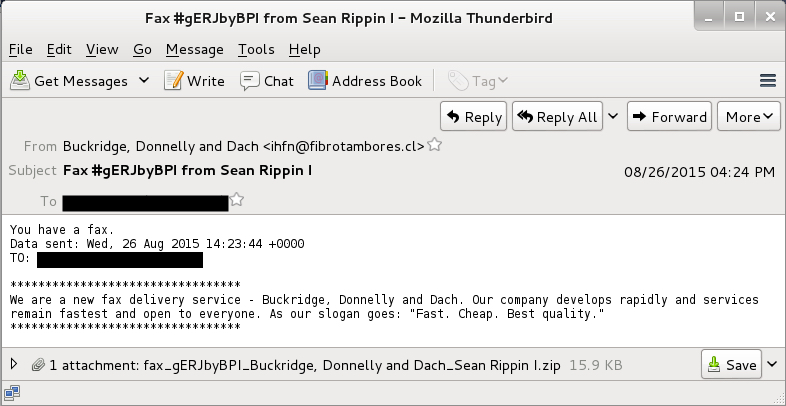Reply to the fax email

(473, 117)
